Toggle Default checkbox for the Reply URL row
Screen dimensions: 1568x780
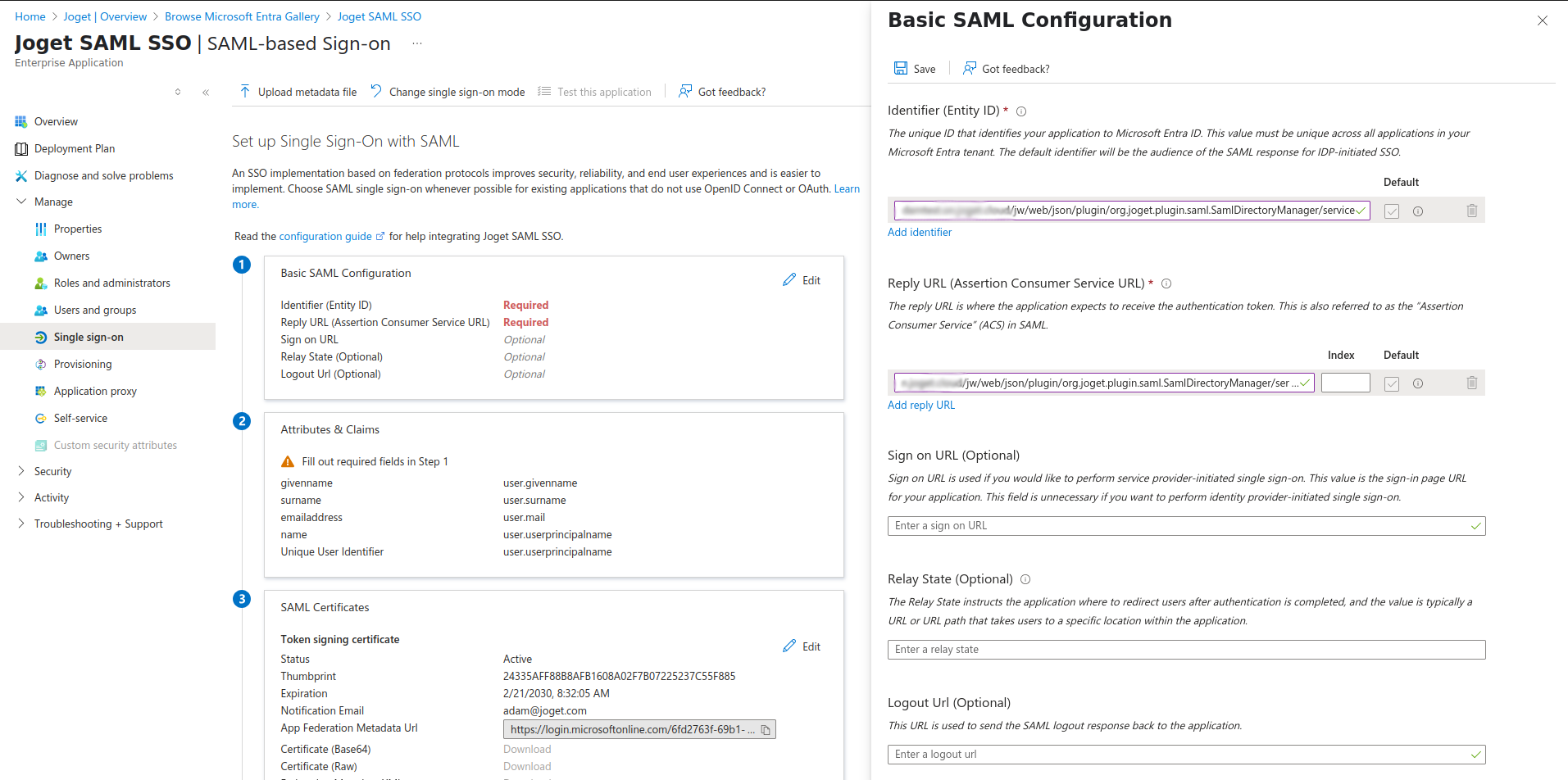[1391, 383]
